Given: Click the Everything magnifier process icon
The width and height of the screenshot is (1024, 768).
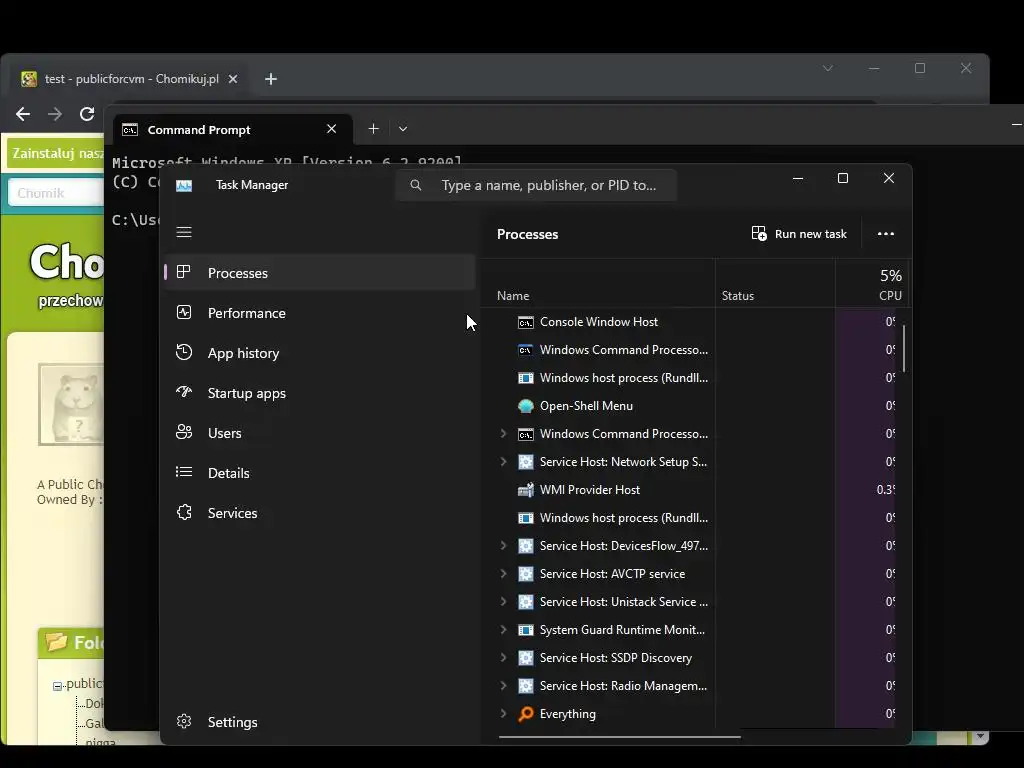Looking at the screenshot, I should tap(526, 714).
